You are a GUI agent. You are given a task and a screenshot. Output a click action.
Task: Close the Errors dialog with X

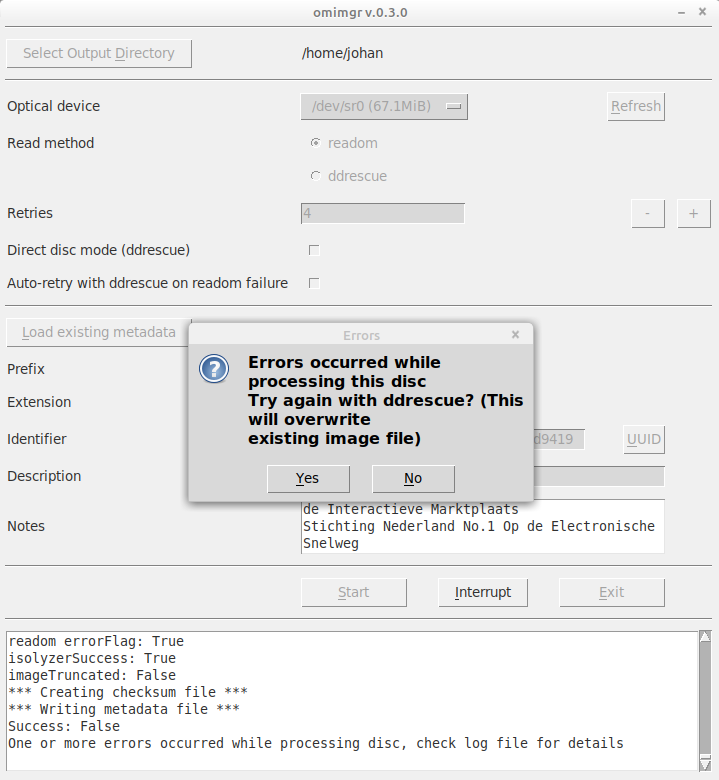515,335
